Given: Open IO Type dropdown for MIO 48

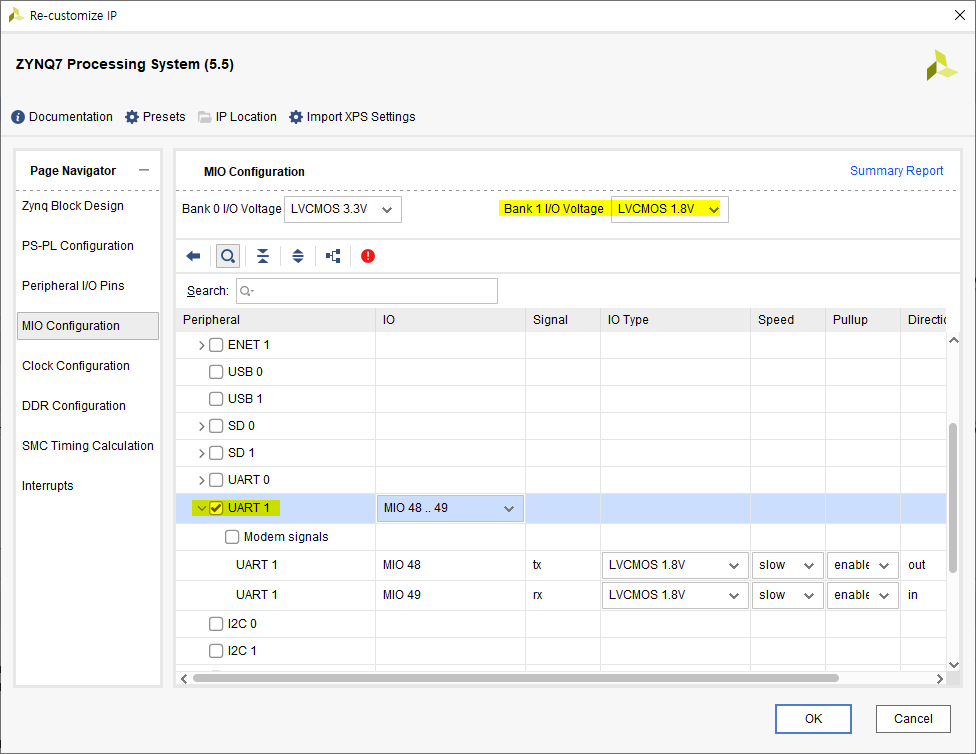Looking at the screenshot, I should pos(675,565).
